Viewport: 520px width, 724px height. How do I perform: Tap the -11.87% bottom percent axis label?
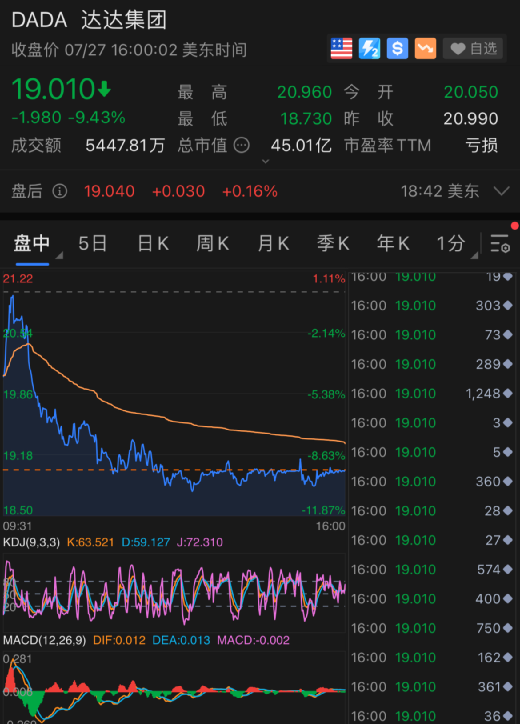click(323, 510)
